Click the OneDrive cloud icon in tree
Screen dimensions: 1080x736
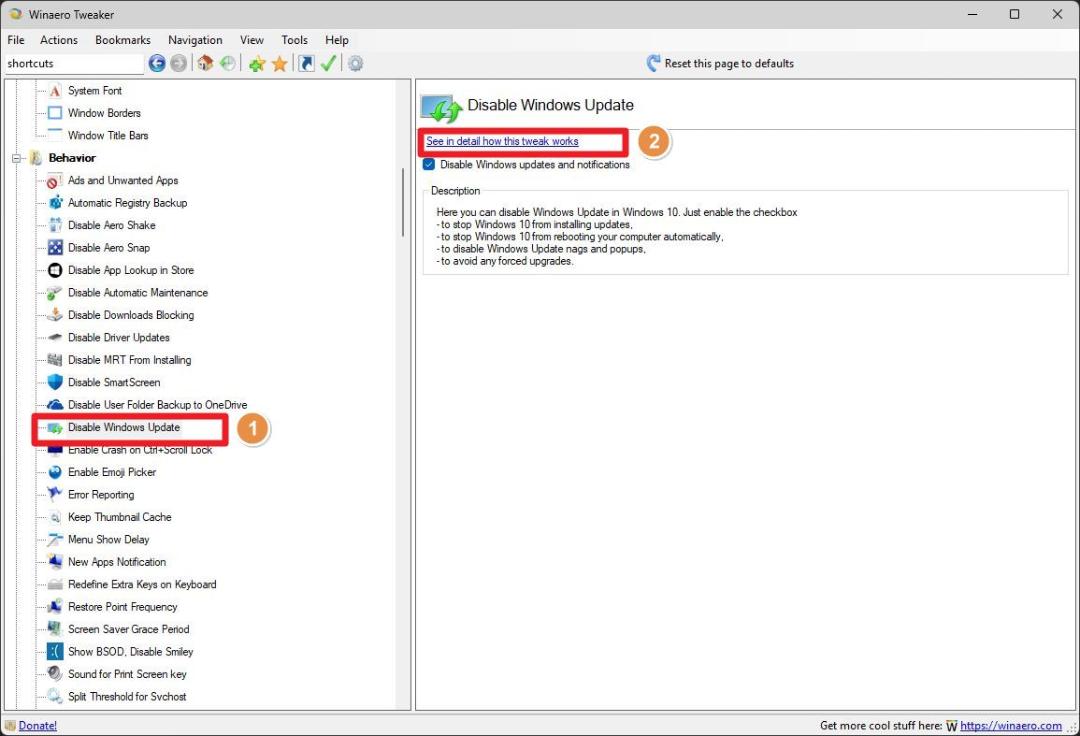tap(55, 405)
